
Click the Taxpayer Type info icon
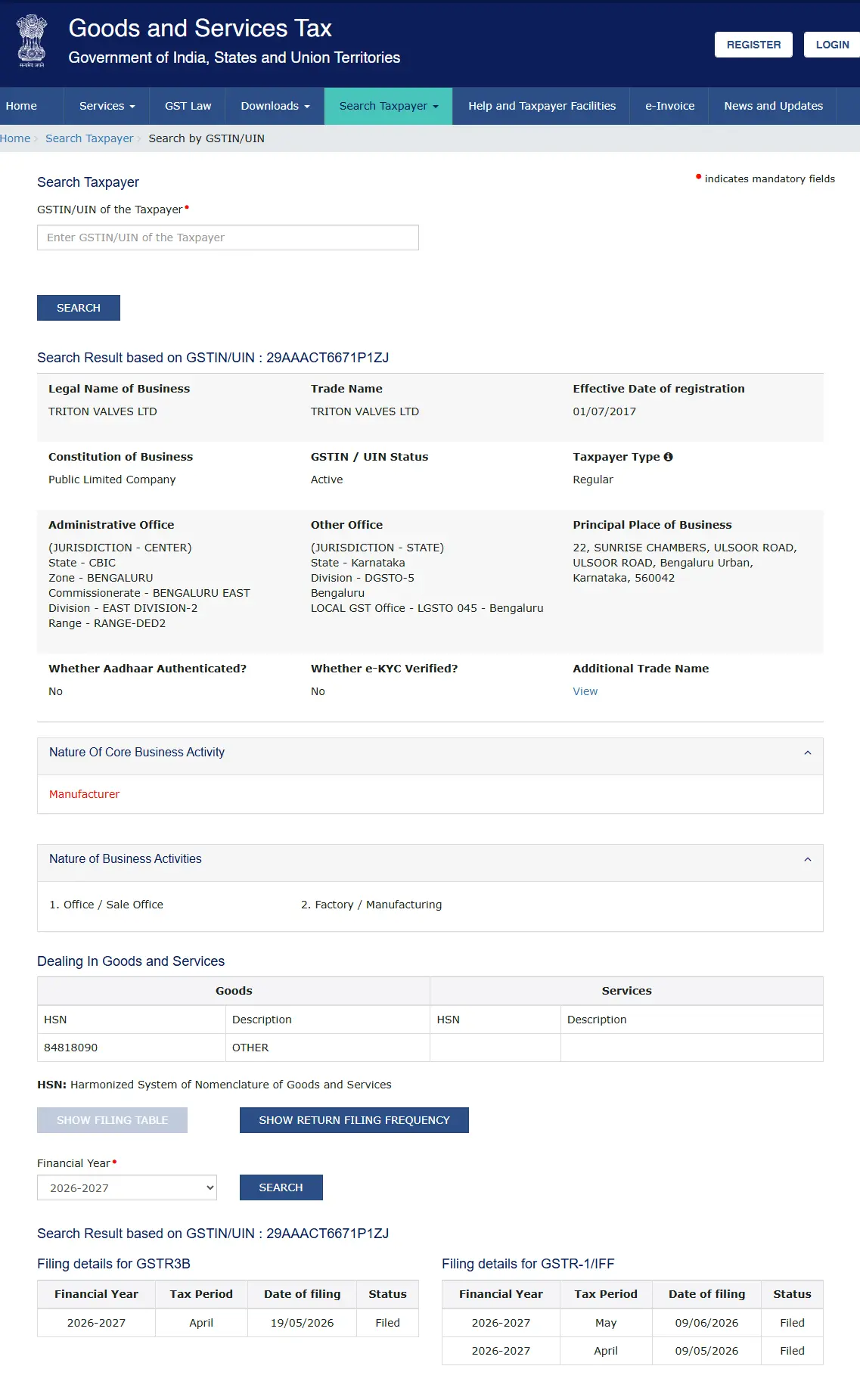(x=668, y=457)
